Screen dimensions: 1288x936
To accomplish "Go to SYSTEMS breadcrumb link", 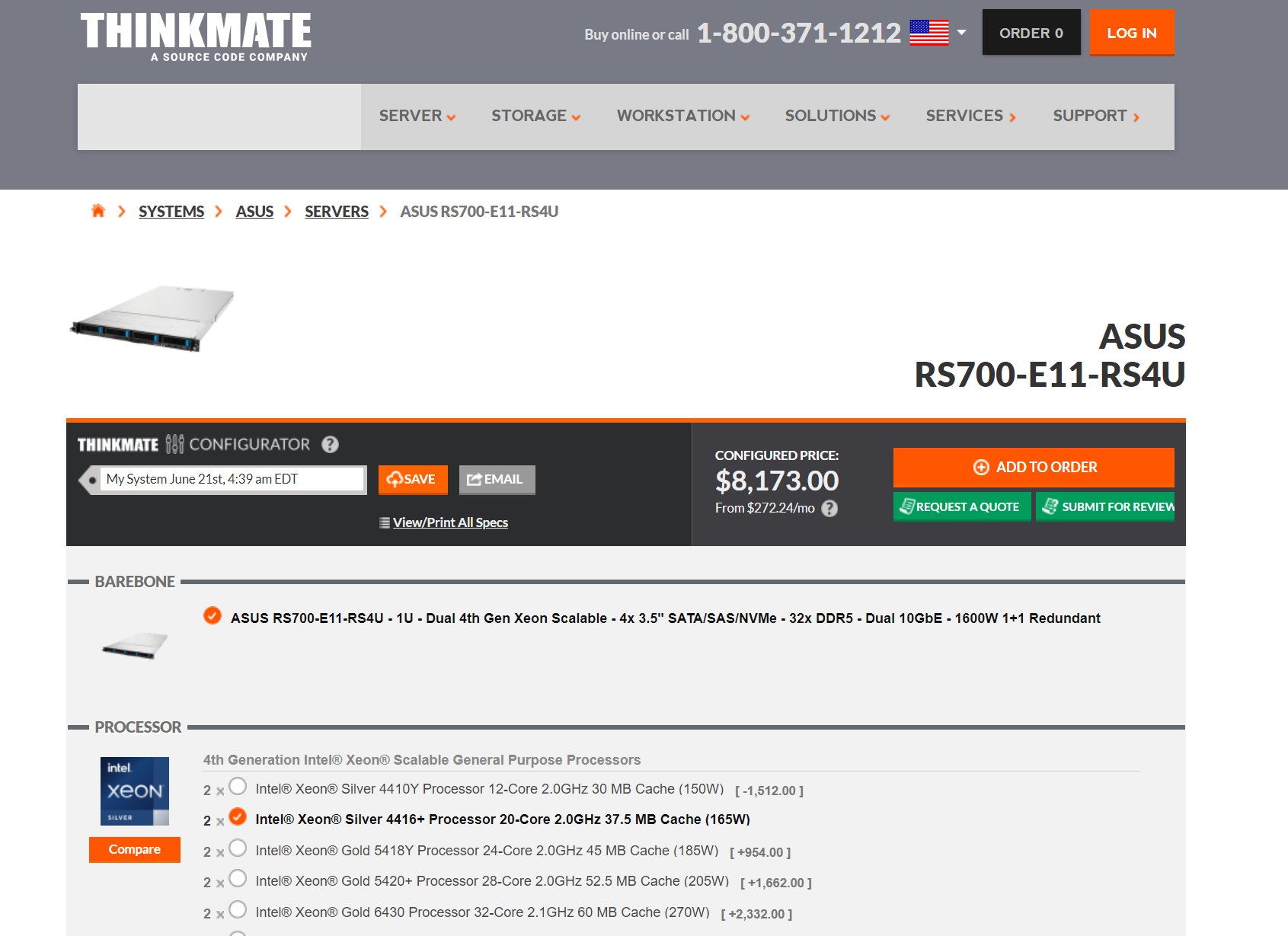I will pos(171,212).
